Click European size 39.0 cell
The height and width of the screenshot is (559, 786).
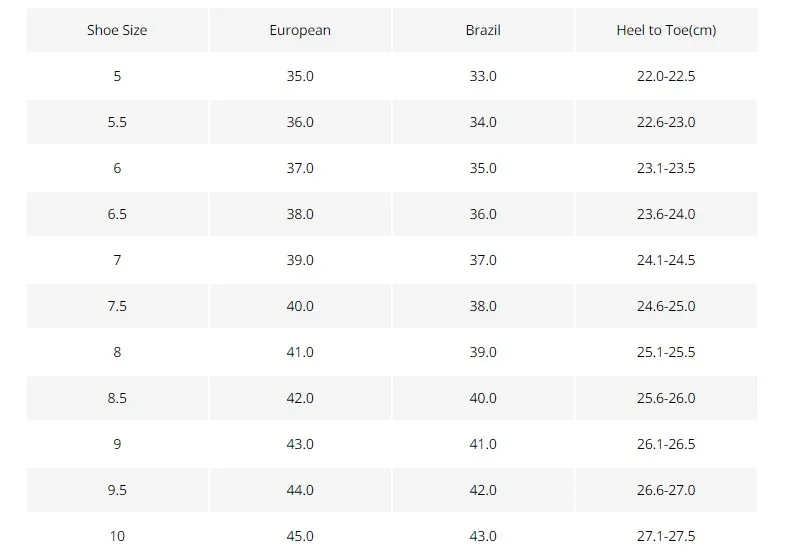(x=300, y=260)
